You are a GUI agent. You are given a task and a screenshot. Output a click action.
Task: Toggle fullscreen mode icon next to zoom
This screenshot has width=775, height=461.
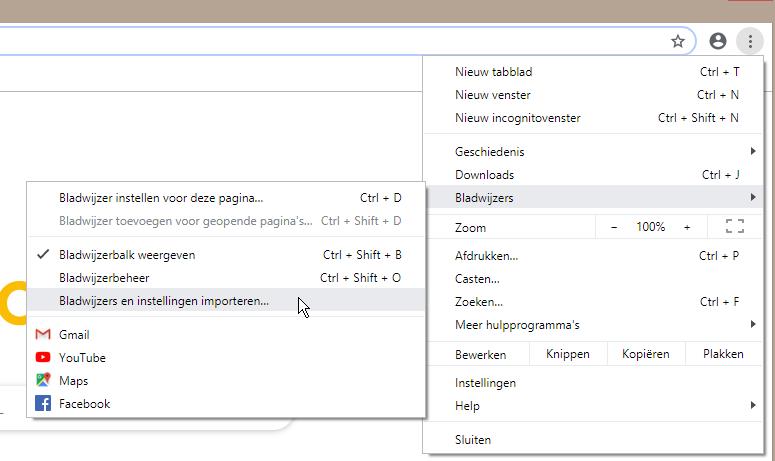click(x=734, y=227)
